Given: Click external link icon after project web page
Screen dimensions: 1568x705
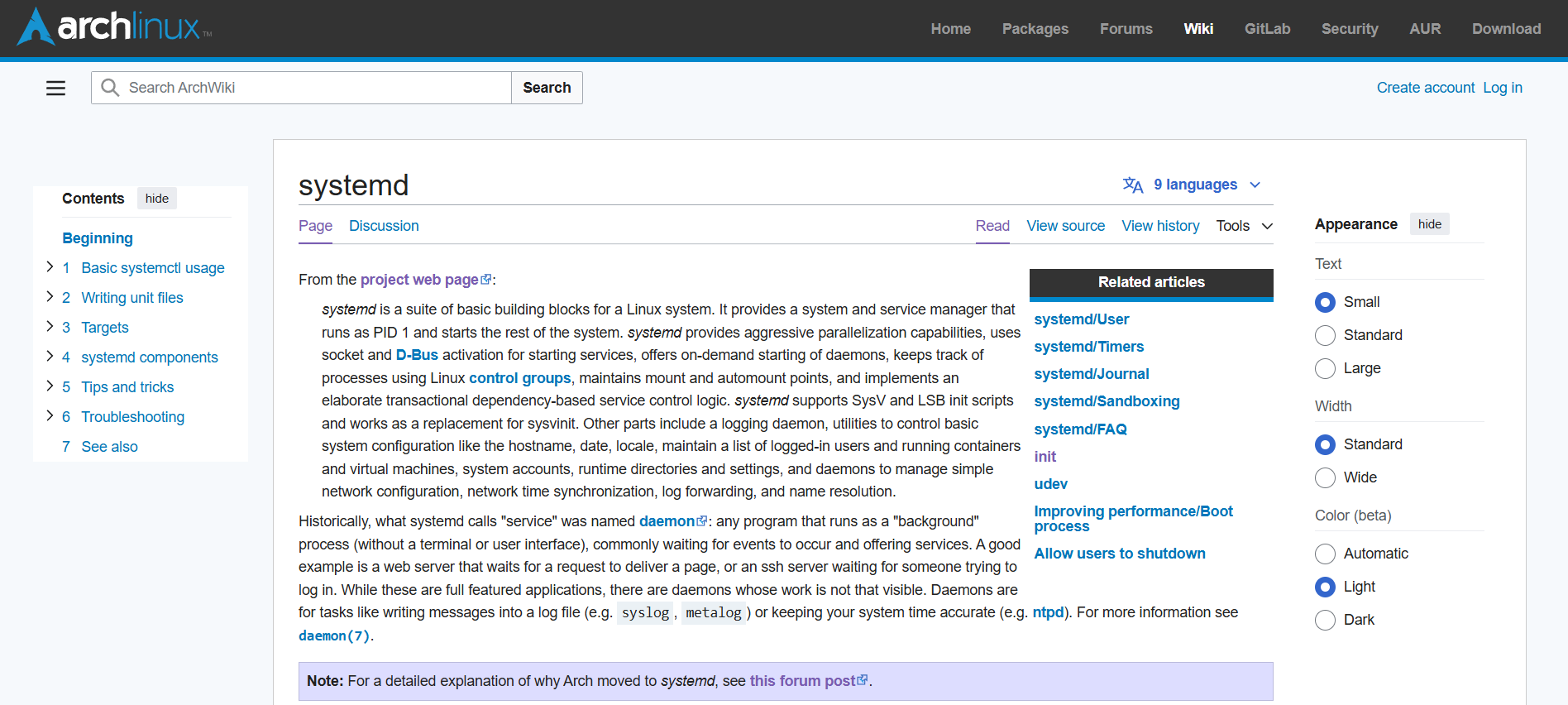Looking at the screenshot, I should point(486,280).
